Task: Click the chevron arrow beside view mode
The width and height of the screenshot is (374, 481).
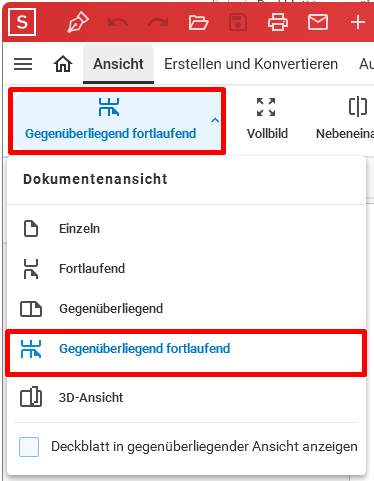Action: pos(215,120)
